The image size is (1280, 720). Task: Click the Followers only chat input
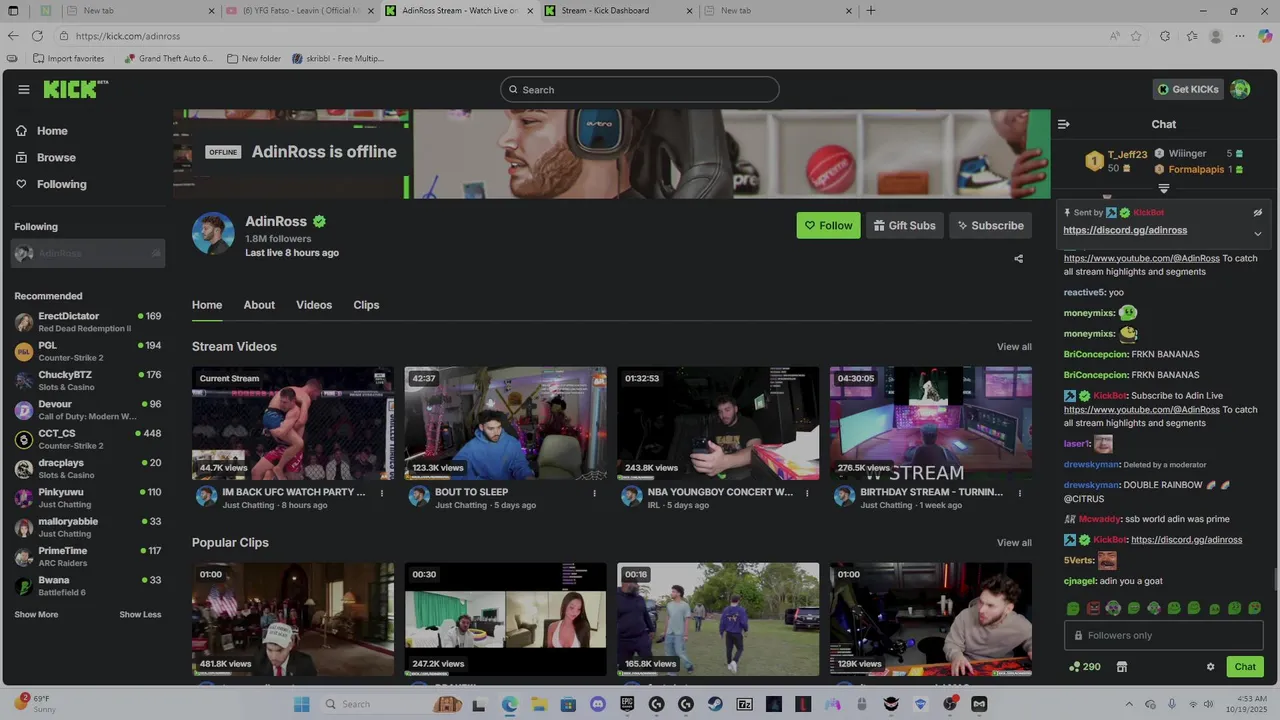[x=1164, y=635]
